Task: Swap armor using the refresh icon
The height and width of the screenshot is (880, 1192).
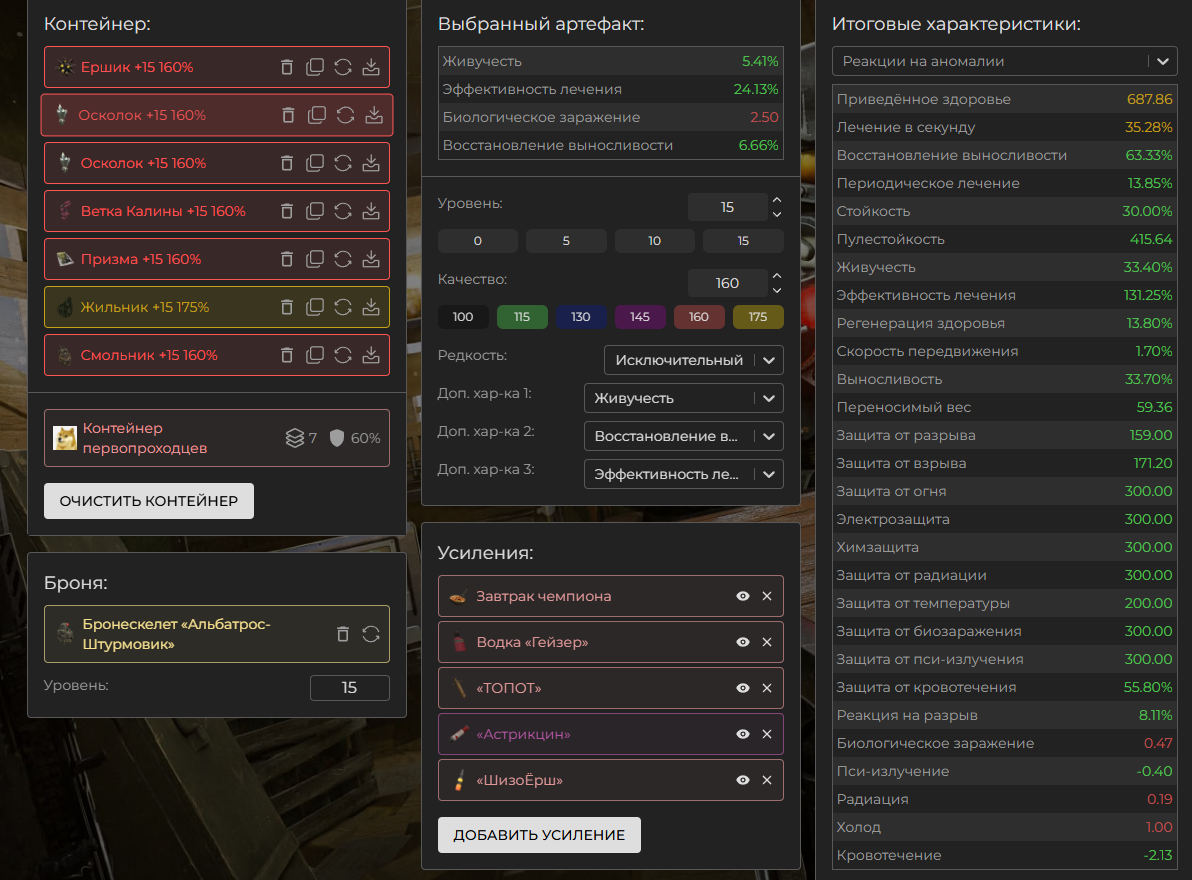Action: pyautogui.click(x=371, y=634)
